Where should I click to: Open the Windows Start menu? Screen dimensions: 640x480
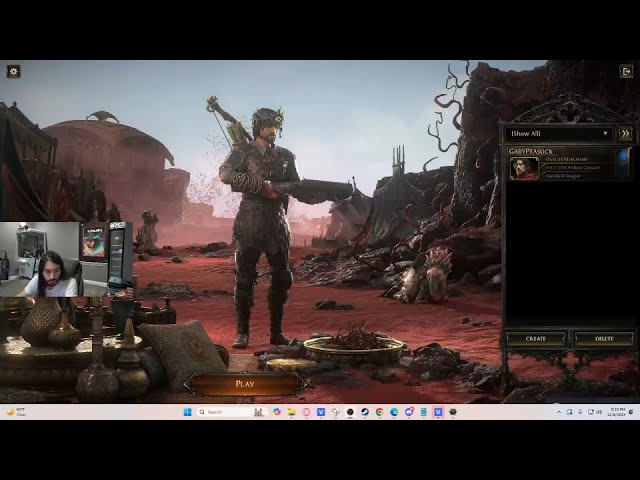[186, 412]
